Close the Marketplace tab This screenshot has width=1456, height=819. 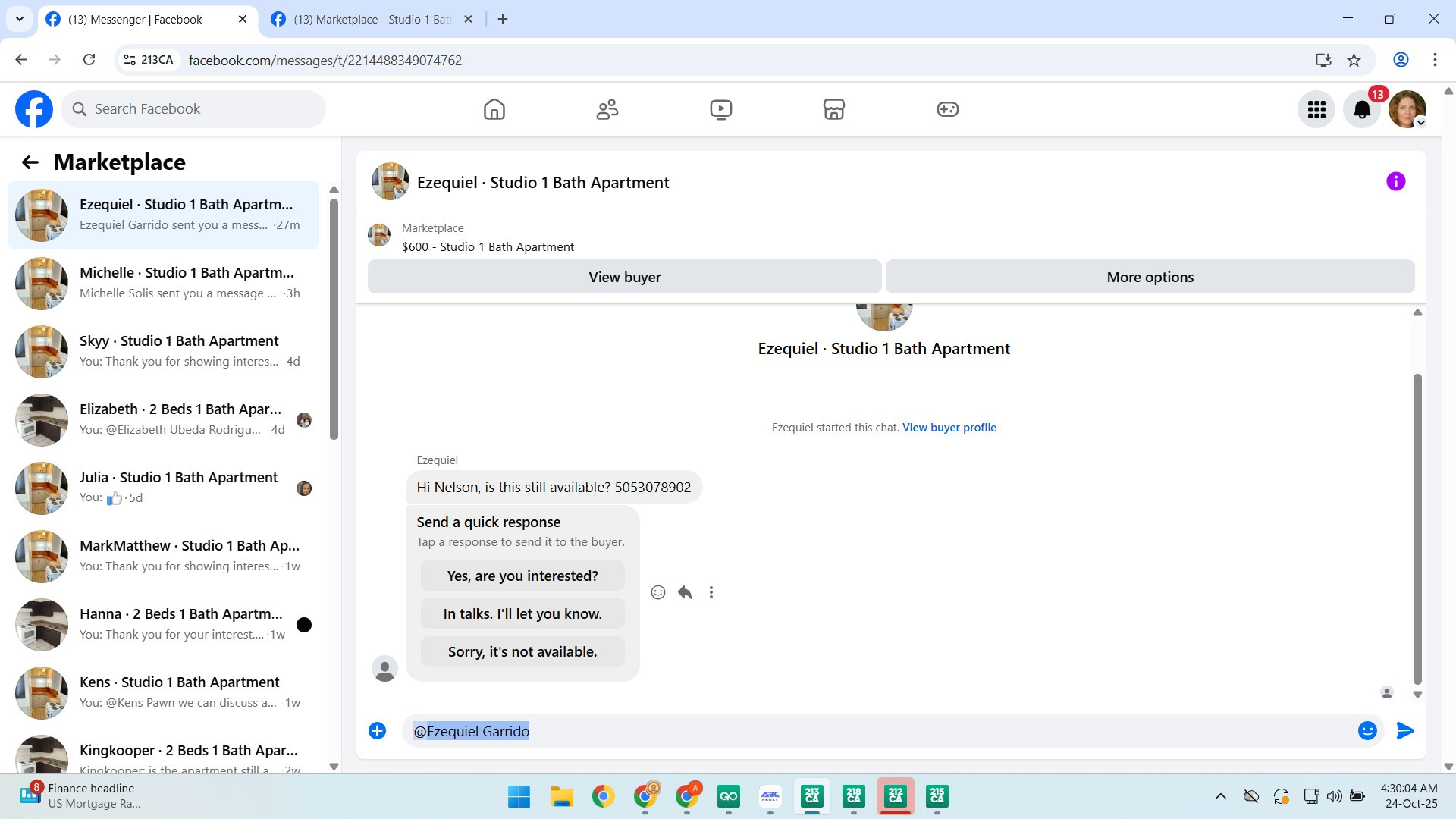click(x=469, y=20)
